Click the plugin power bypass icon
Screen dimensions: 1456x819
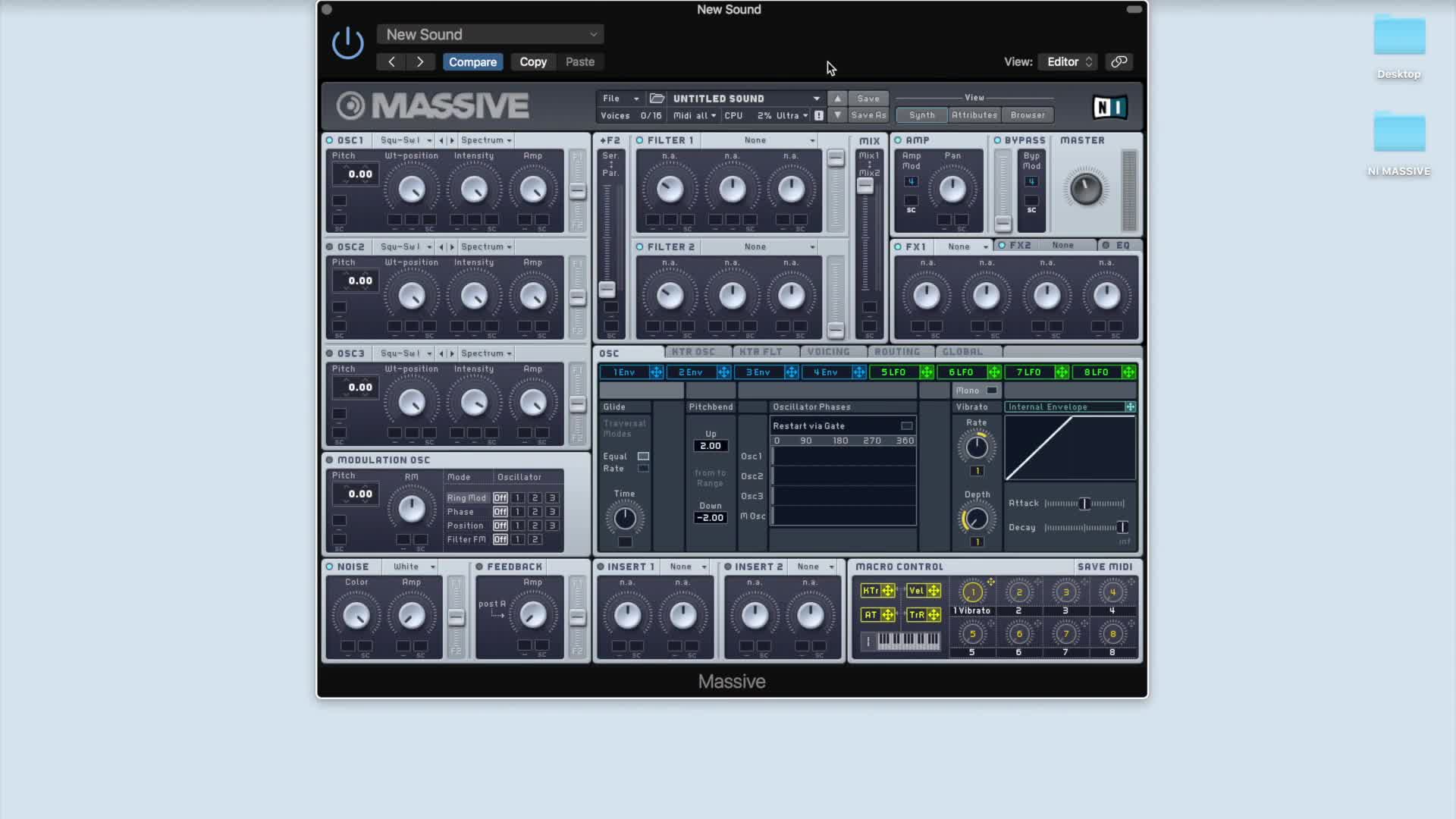(348, 43)
